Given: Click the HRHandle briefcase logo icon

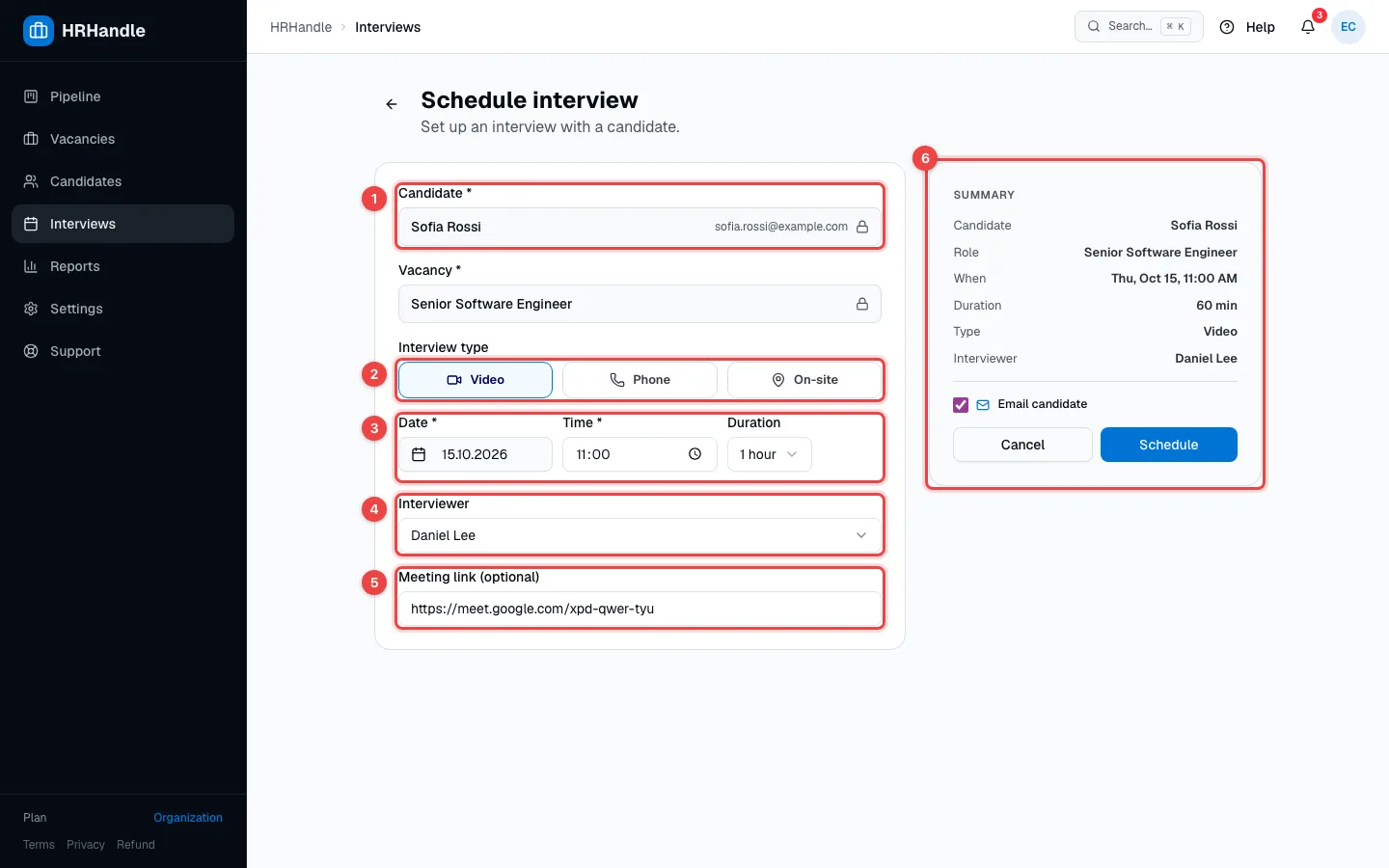Looking at the screenshot, I should pos(39,31).
